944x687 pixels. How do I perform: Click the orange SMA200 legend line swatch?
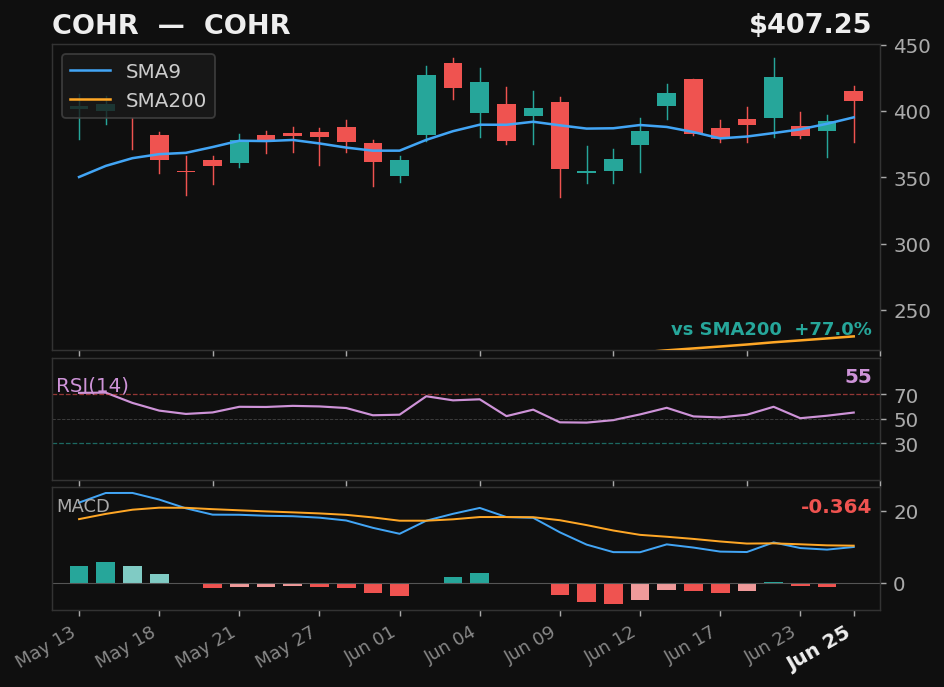click(90, 99)
